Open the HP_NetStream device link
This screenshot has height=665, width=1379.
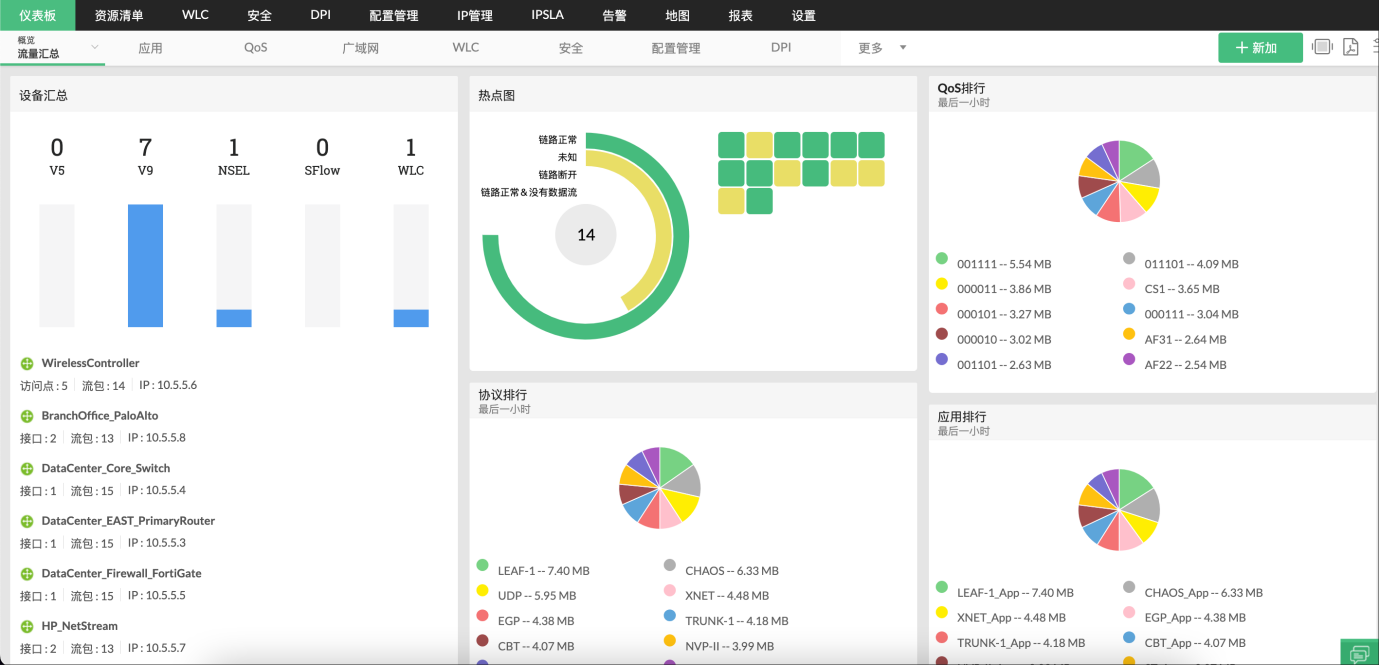80,626
